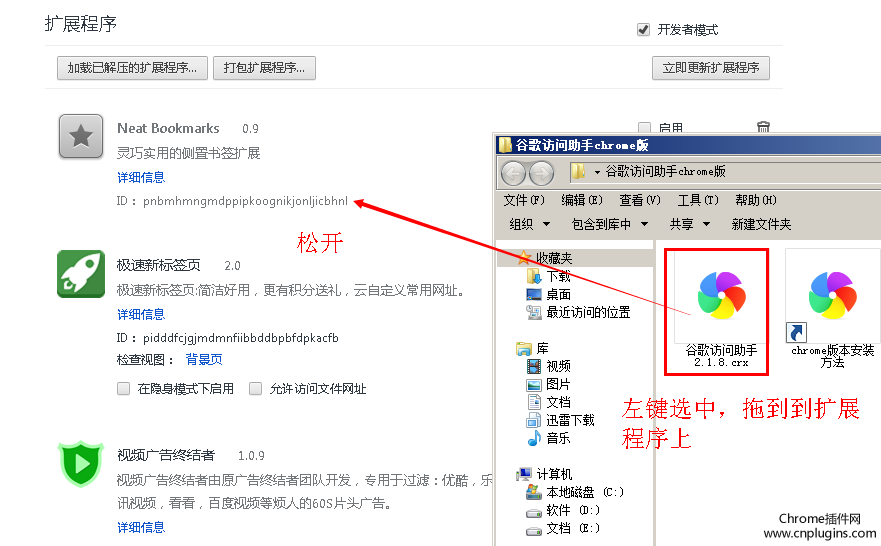881x546 pixels.
Task: Open 最近访问的位置 in navigation pane
Action: tap(588, 312)
